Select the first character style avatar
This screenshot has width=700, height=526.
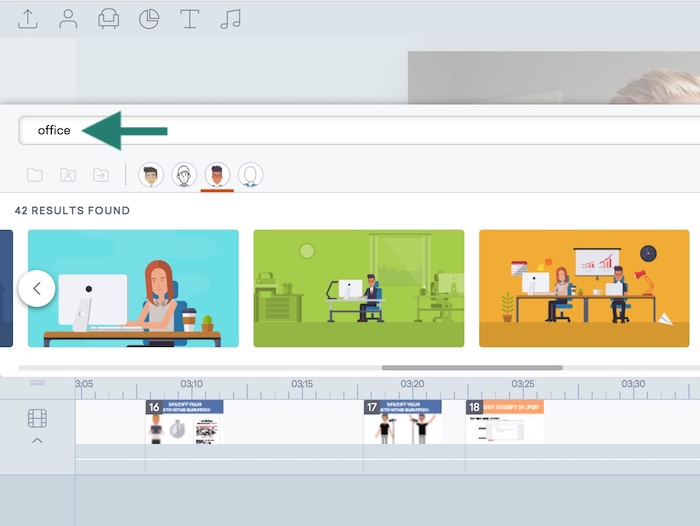pos(151,175)
